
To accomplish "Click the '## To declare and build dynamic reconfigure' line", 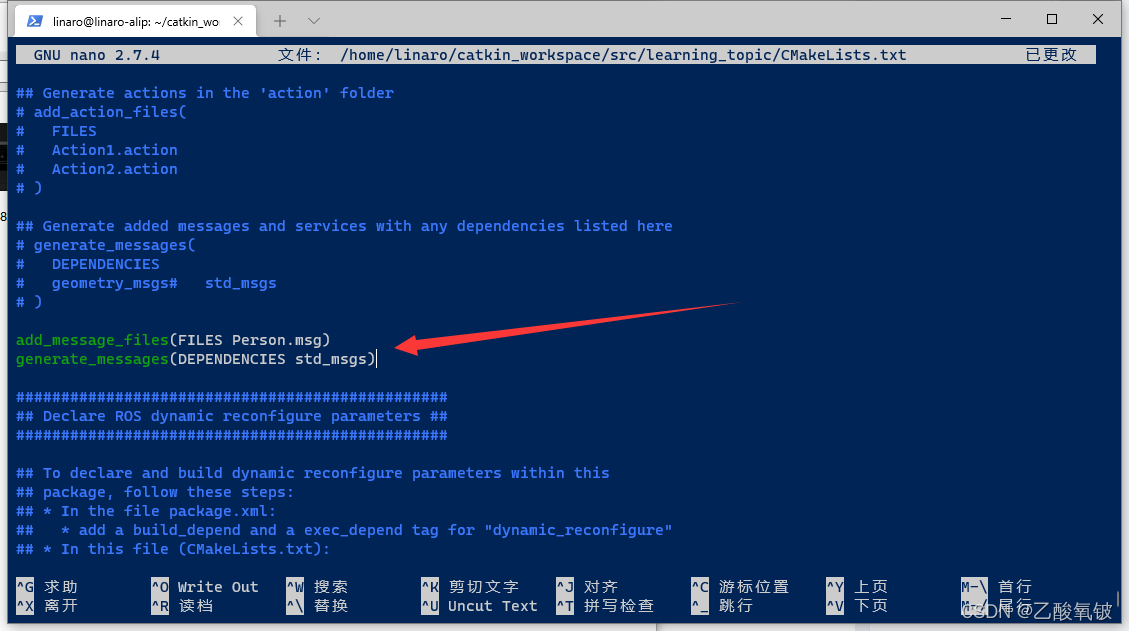I will tap(312, 473).
